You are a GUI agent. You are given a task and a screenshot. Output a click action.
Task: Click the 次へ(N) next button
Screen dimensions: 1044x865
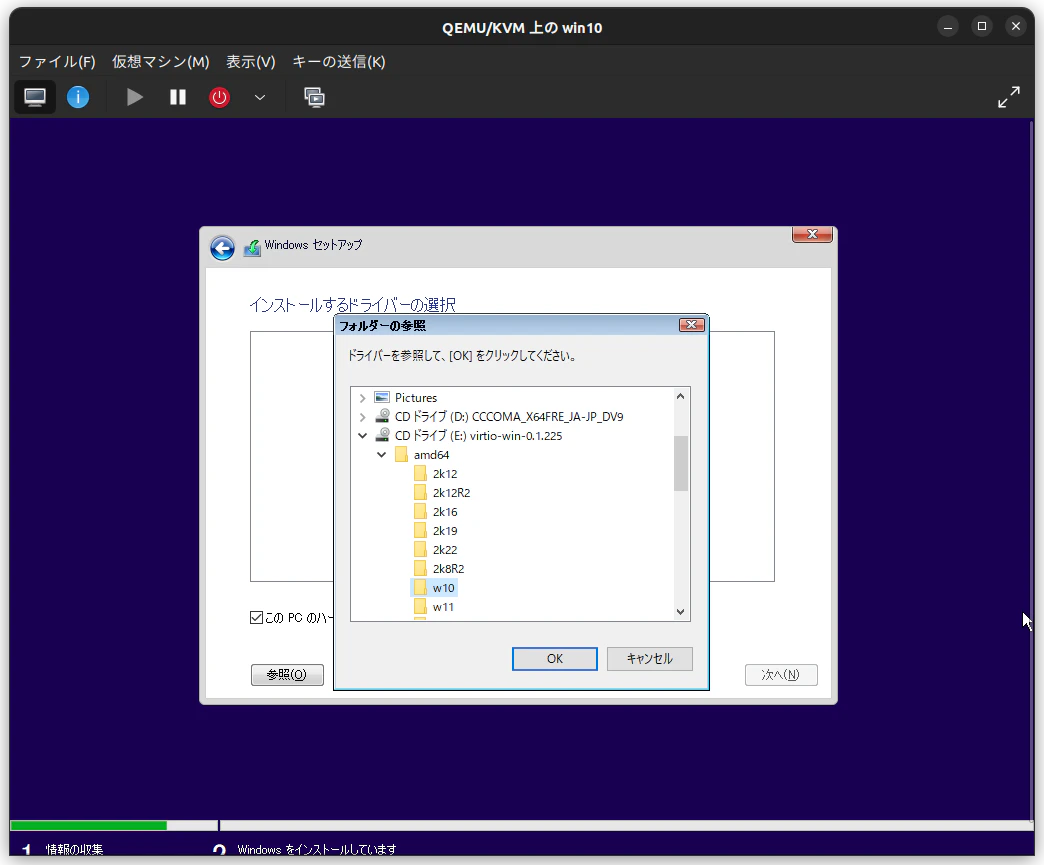780,675
